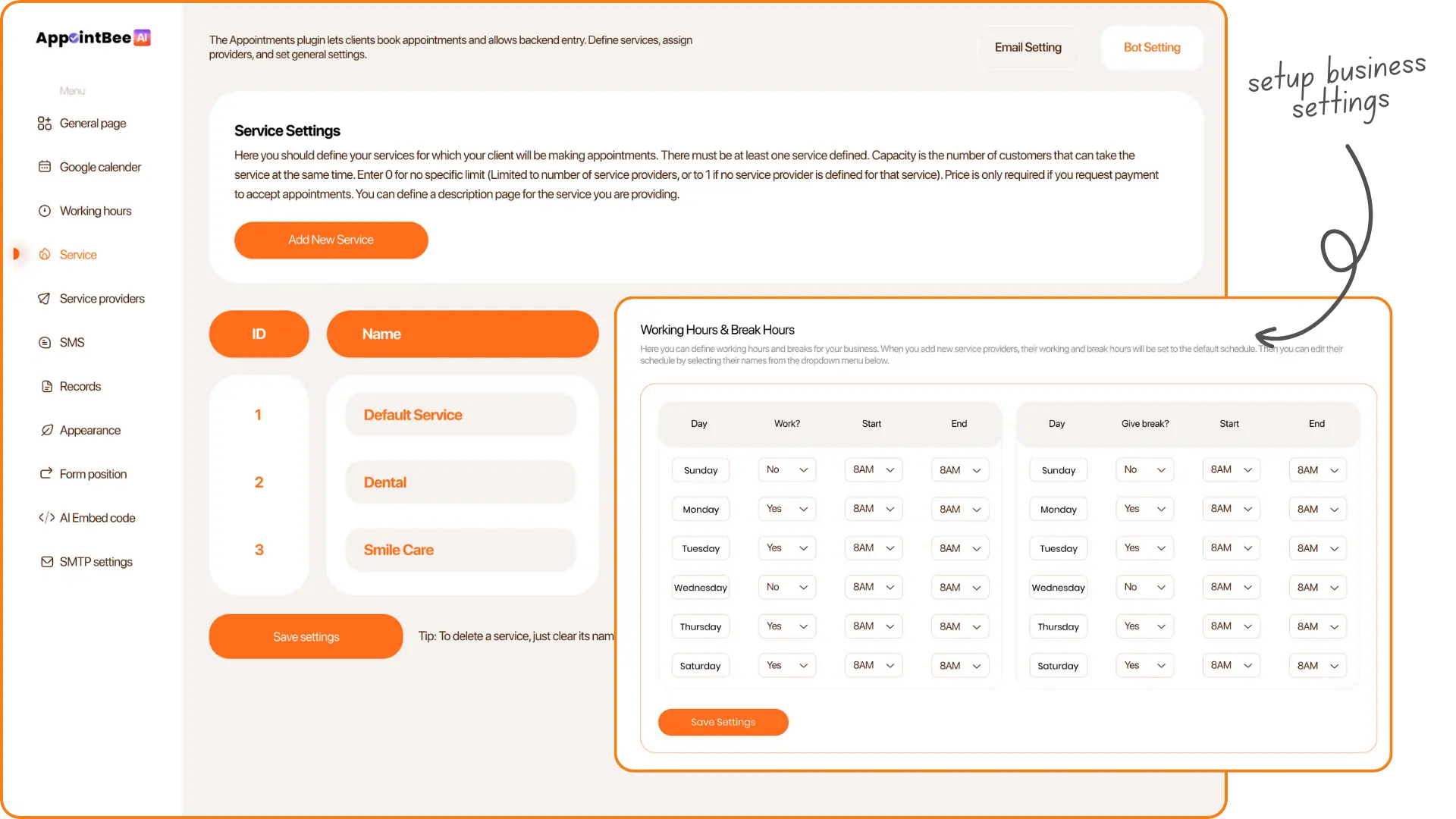Click the Name column header
Image resolution: width=1456 pixels, height=819 pixels.
coord(463,334)
